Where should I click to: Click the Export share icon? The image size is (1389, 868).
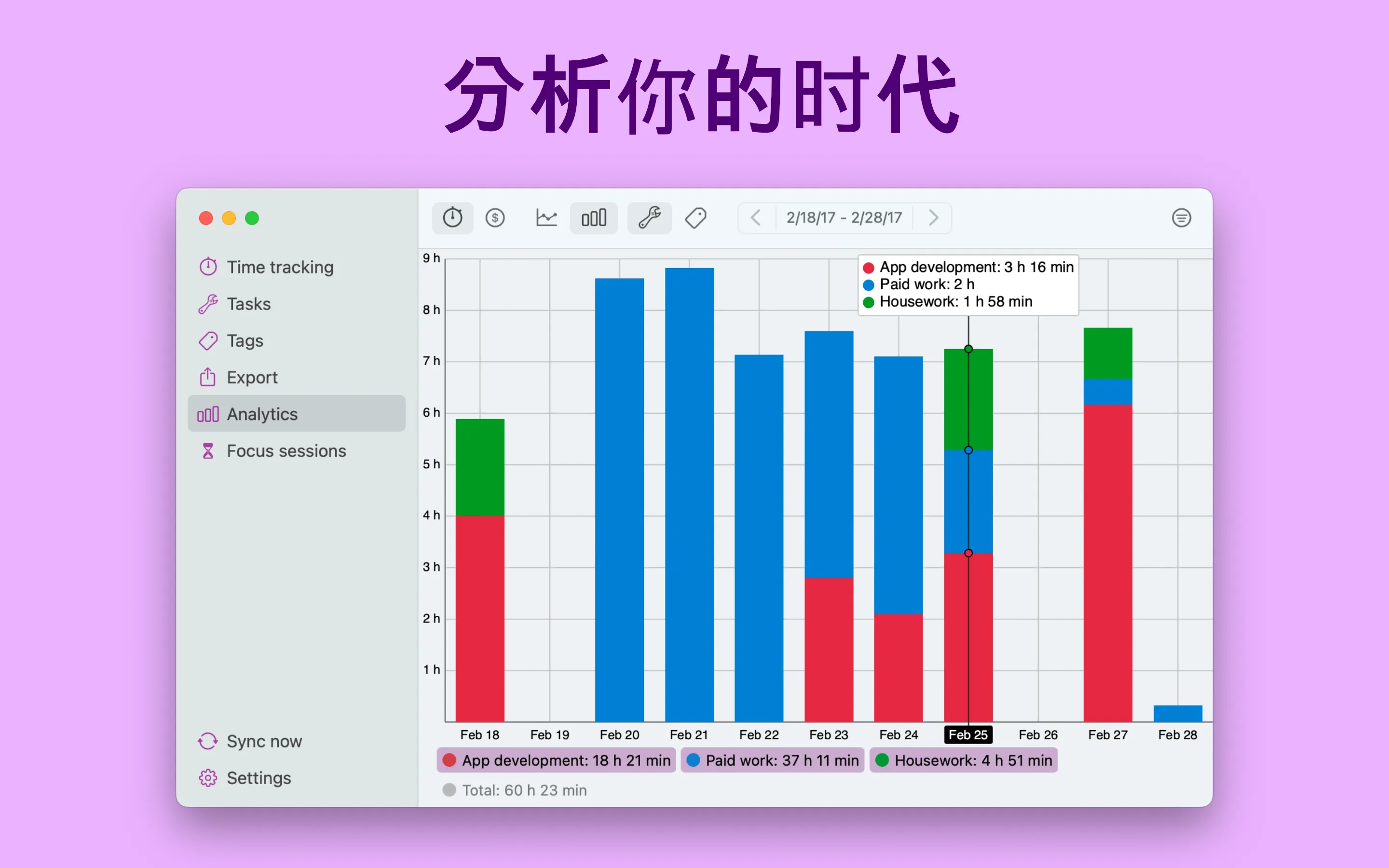point(208,377)
